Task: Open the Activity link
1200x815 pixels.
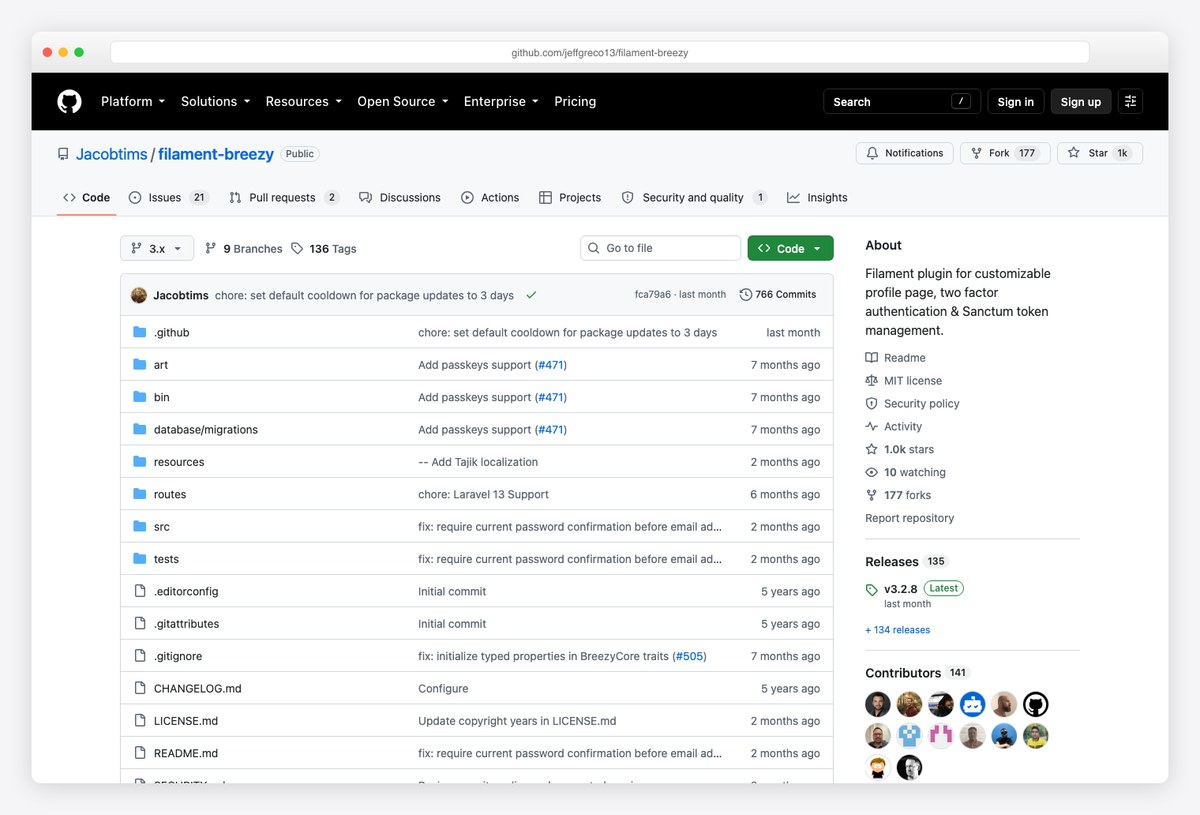Action: tap(893, 427)
